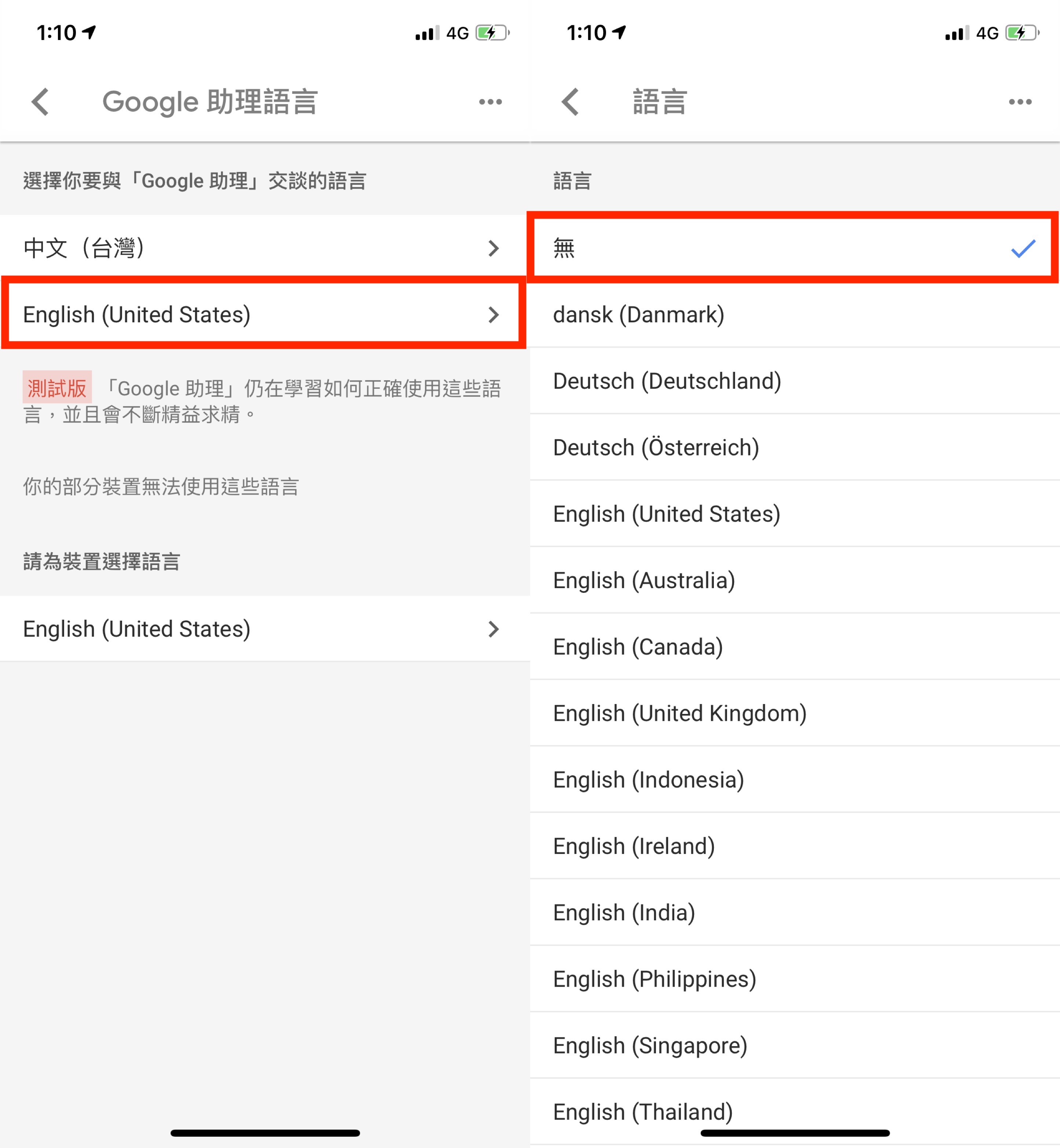The image size is (1060, 1148).
Task: Select Deutsch (Deutschland)
Action: tap(795, 381)
